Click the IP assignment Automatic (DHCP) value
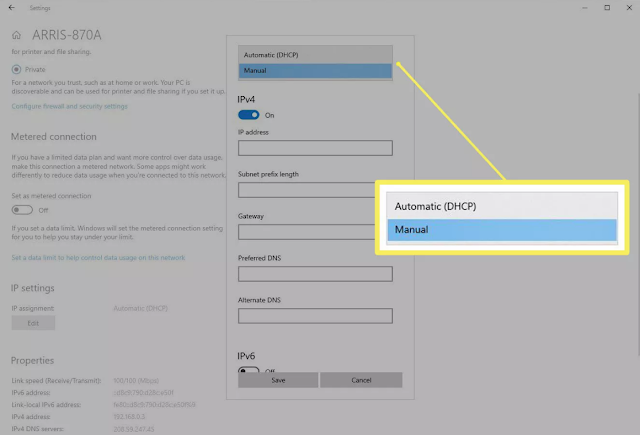The height and width of the screenshot is (435, 640). (140, 308)
